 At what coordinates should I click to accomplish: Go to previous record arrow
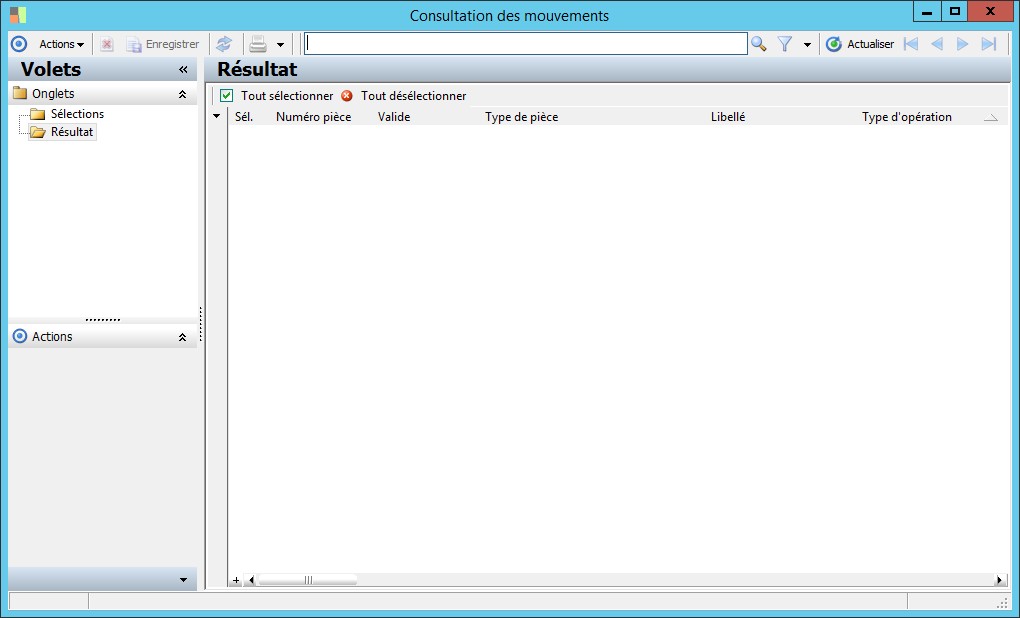[937, 44]
